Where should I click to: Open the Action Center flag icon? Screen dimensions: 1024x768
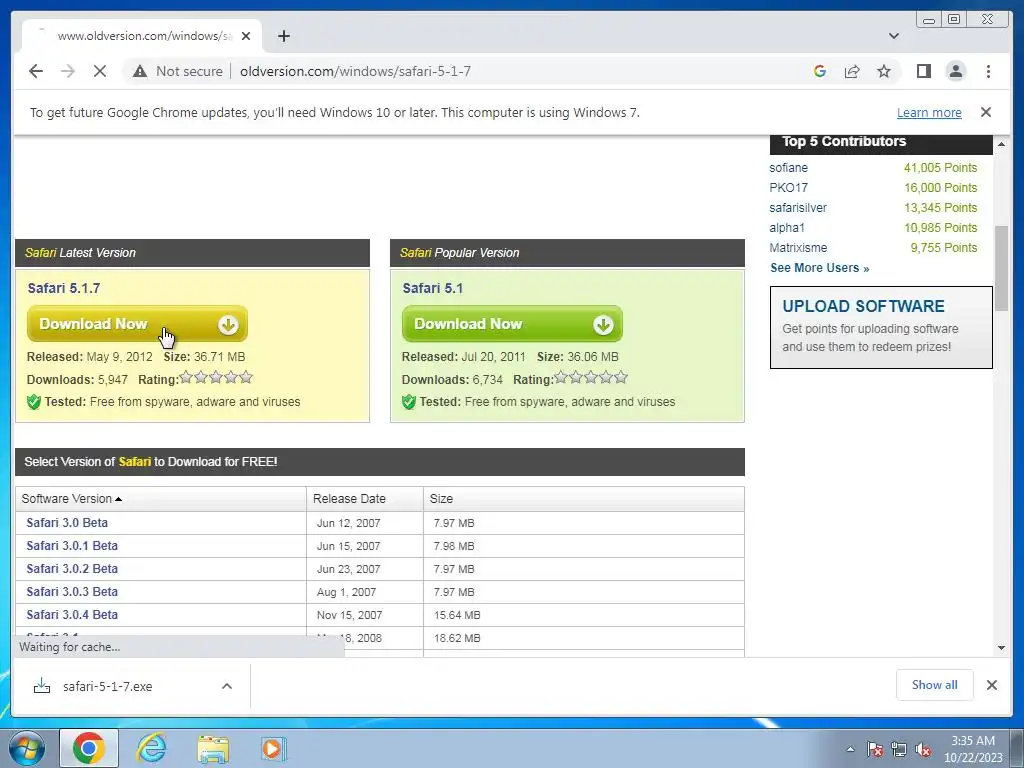tap(875, 749)
